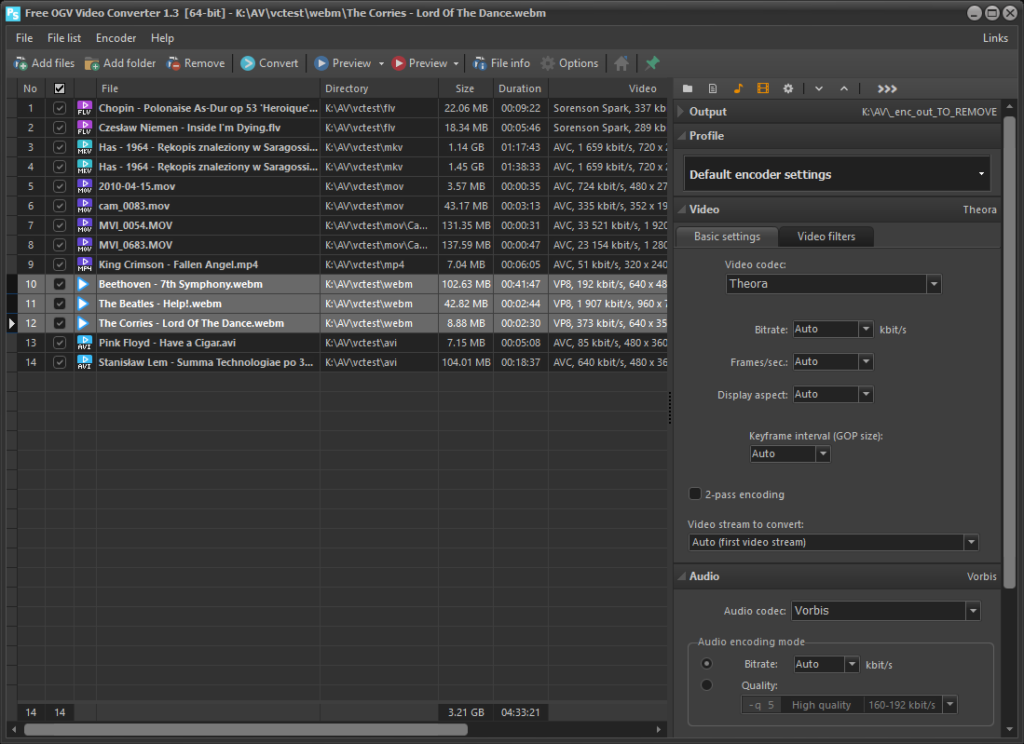Open the Encoder menu
Viewport: 1024px width, 744px height.
(115, 38)
